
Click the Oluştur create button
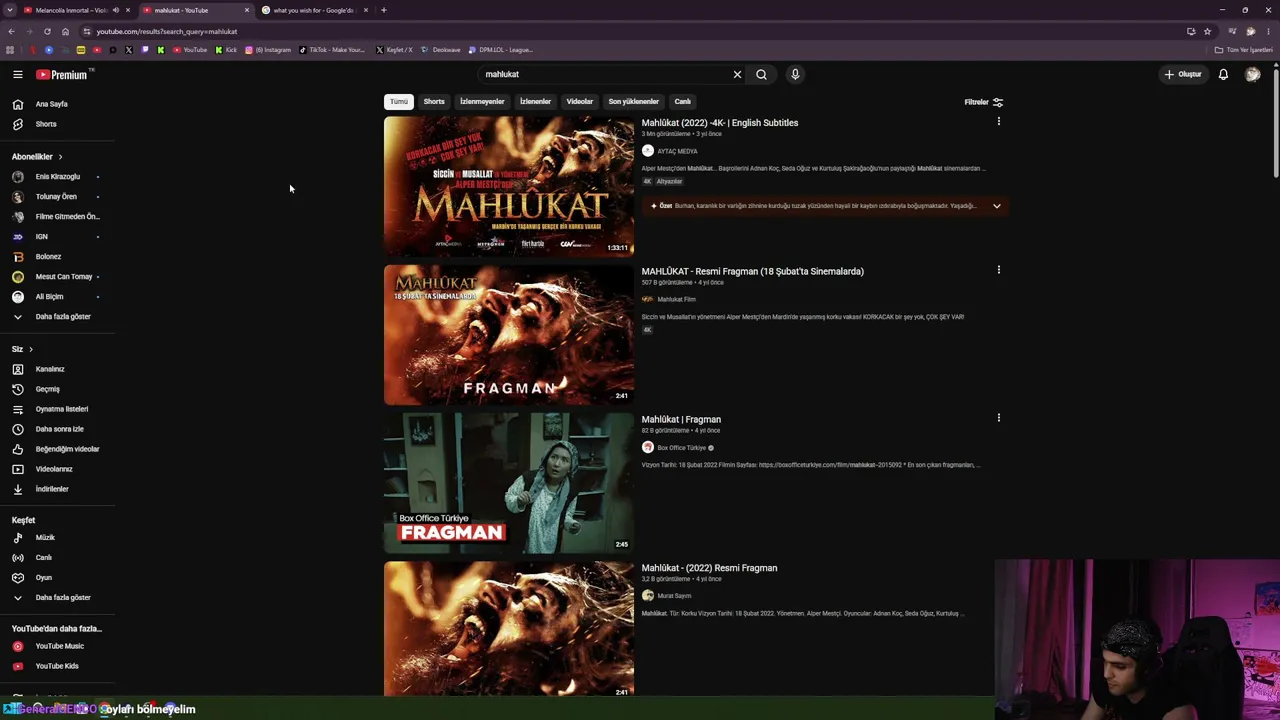[1183, 74]
